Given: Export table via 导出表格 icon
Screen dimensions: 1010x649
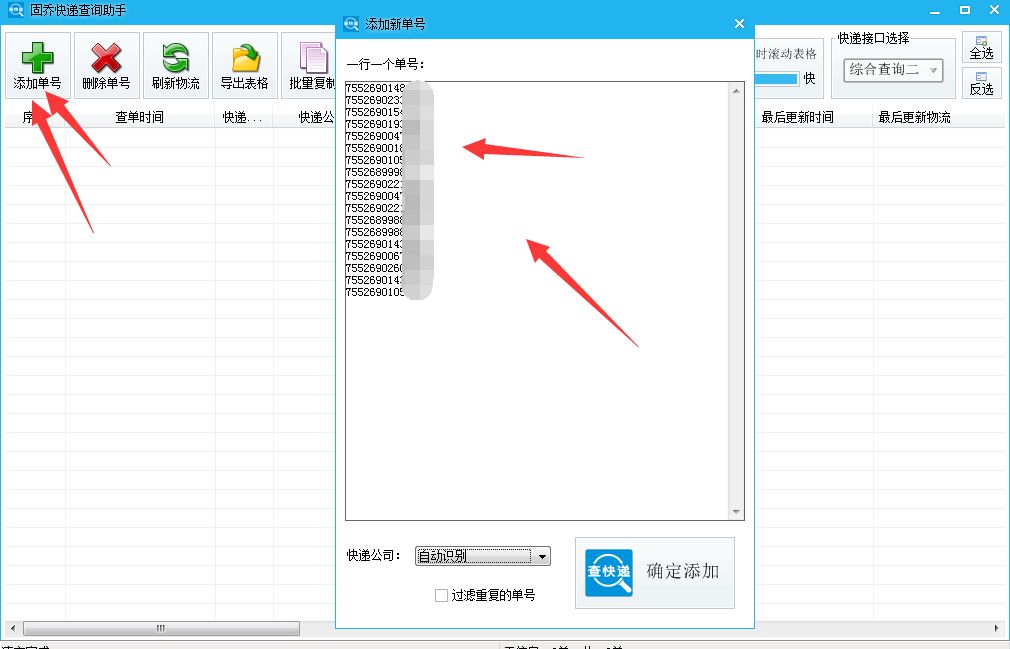Looking at the screenshot, I should coord(245,58).
